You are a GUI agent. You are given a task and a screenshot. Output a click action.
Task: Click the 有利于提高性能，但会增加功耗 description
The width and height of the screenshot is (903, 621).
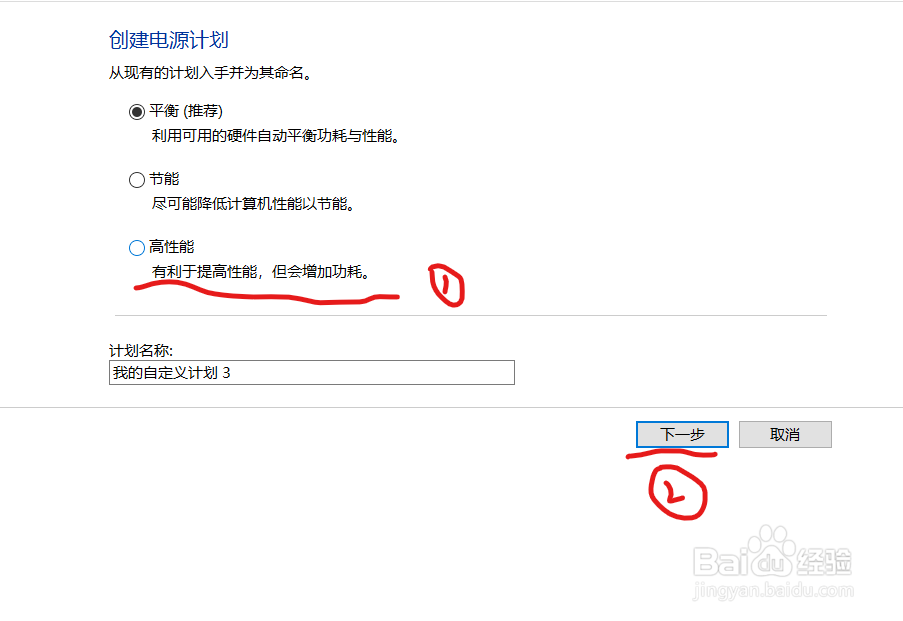click(261, 271)
